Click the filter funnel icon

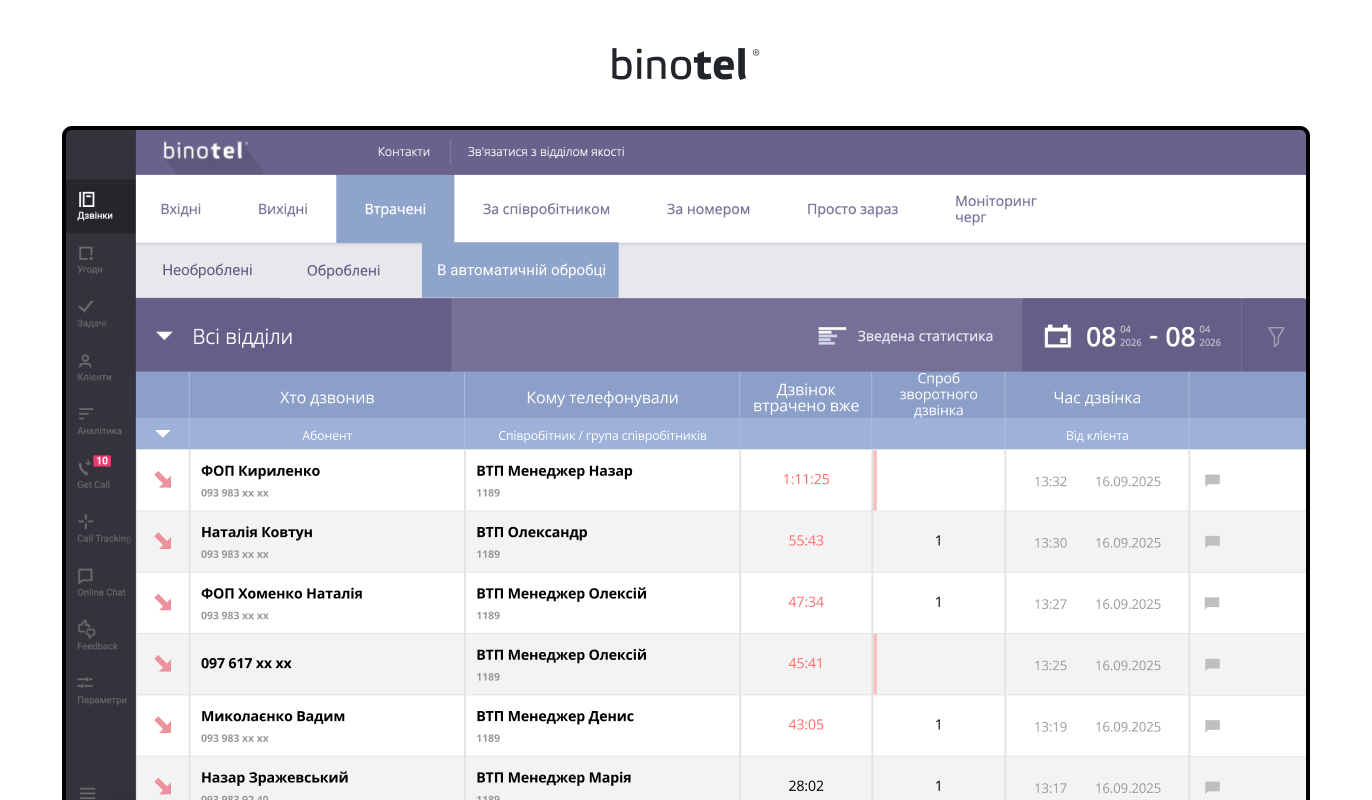1276,336
